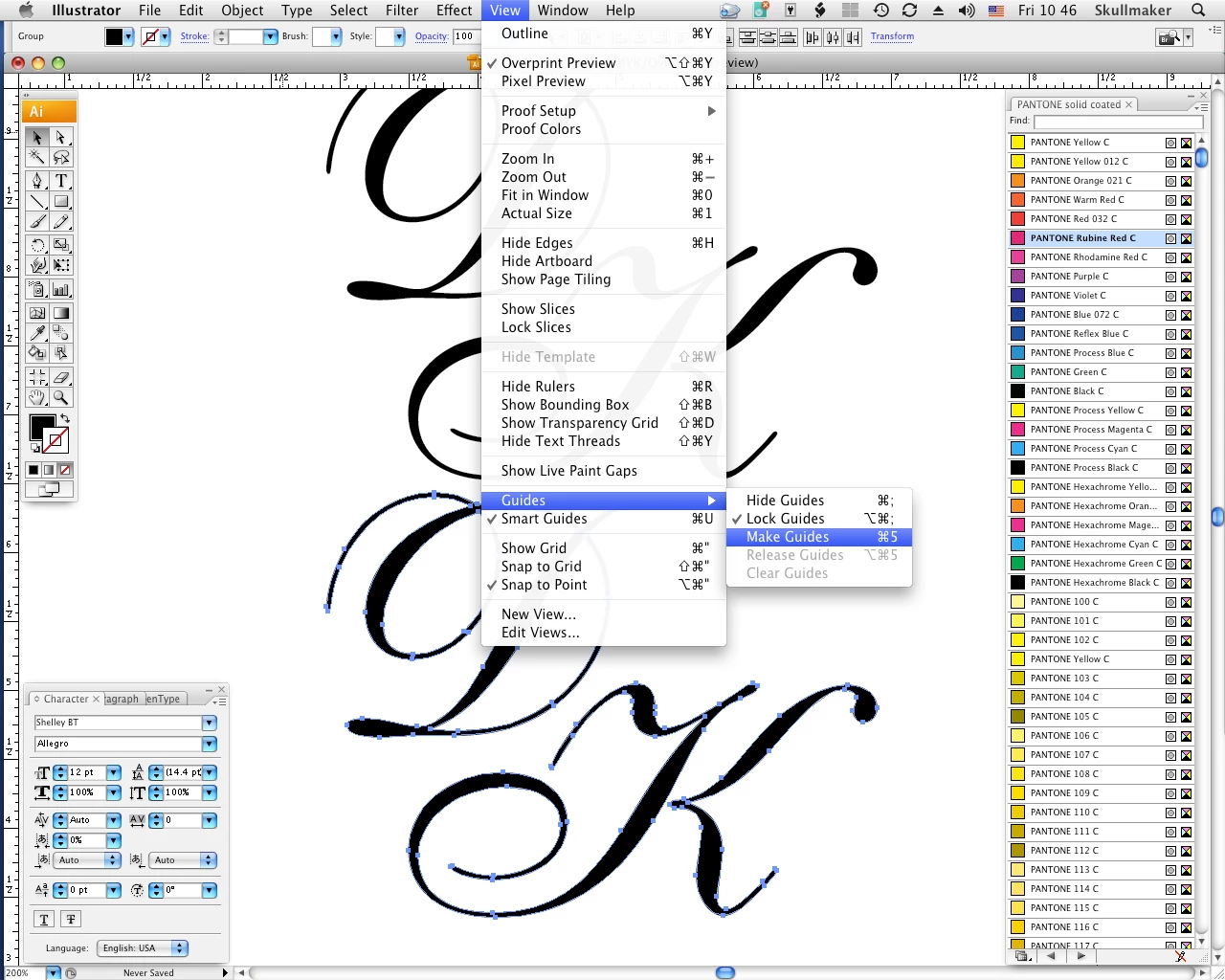Select the Symbol Sprayer tool
This screenshot has height=980, width=1225.
coord(37,289)
